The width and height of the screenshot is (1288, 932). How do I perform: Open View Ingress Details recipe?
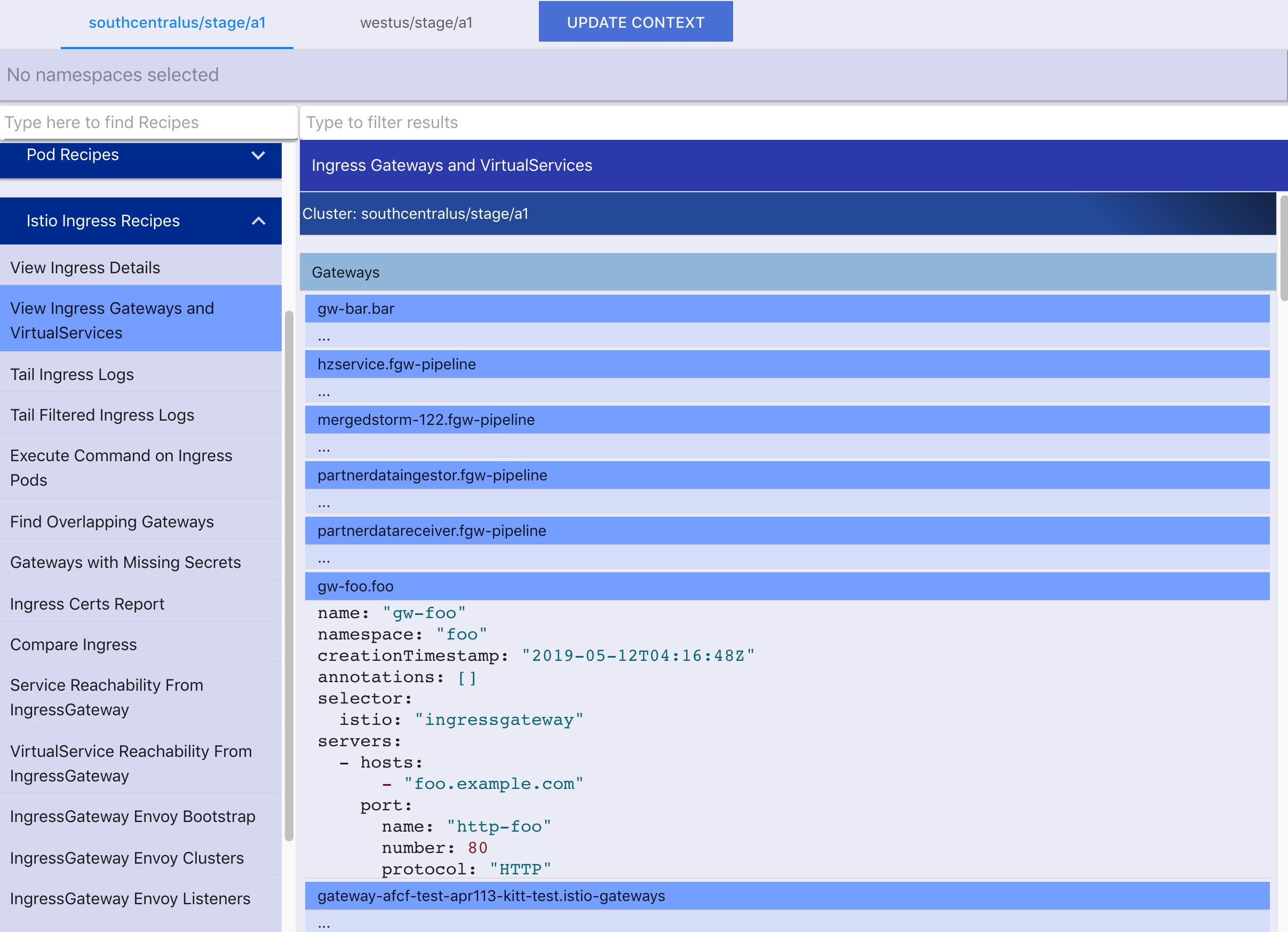point(85,266)
